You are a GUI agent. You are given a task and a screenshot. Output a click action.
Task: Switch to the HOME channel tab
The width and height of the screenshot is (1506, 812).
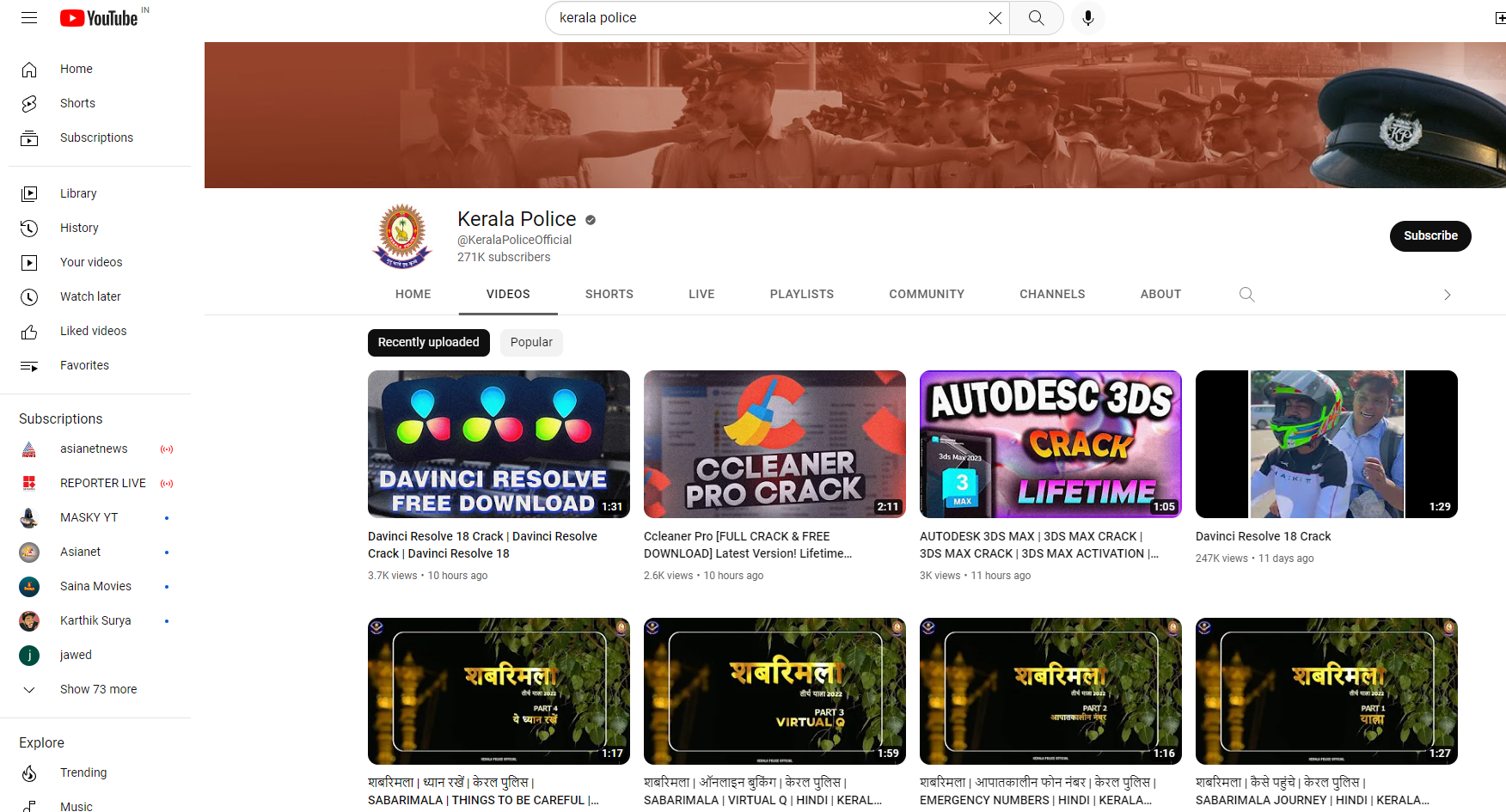pyautogui.click(x=413, y=294)
